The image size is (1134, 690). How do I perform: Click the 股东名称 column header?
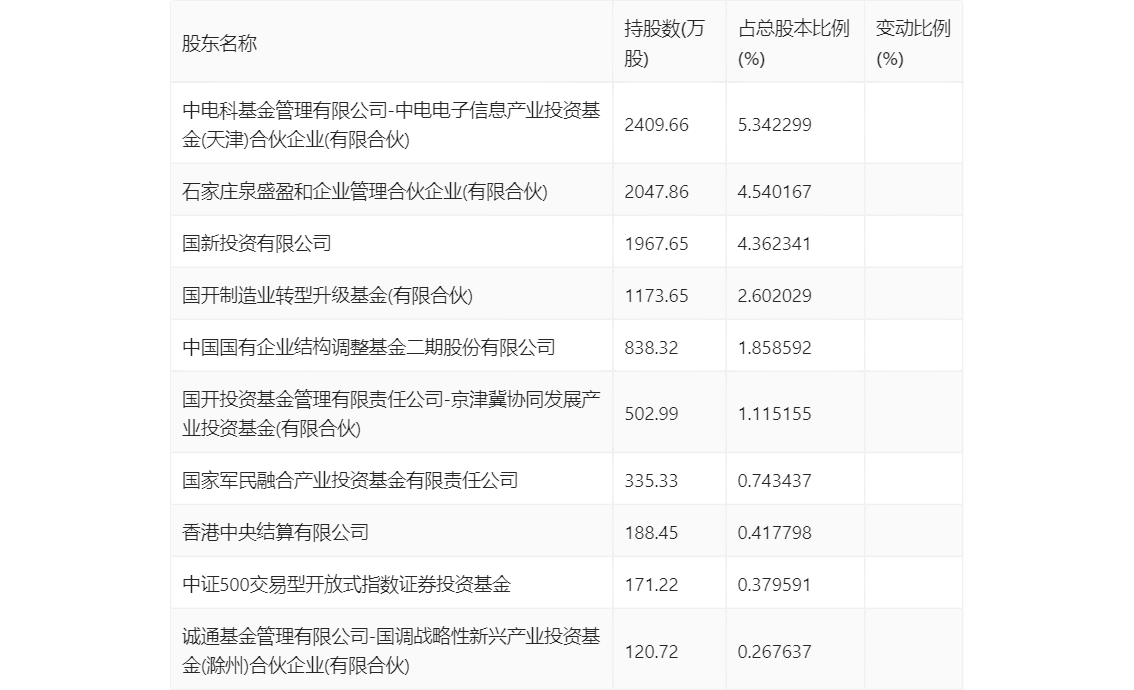[219, 43]
